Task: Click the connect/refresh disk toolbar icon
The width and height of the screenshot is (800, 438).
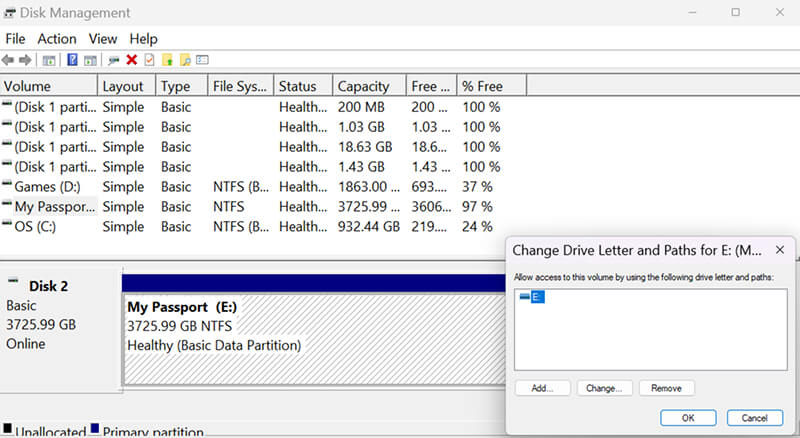Action: coord(113,60)
